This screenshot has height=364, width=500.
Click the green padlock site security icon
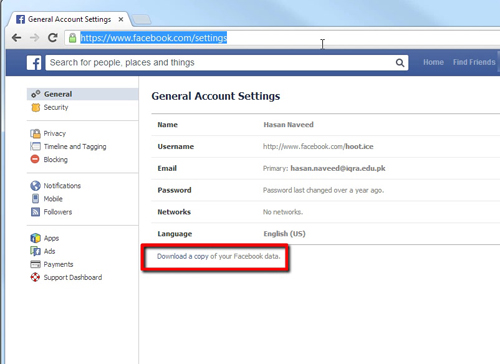[72, 38]
